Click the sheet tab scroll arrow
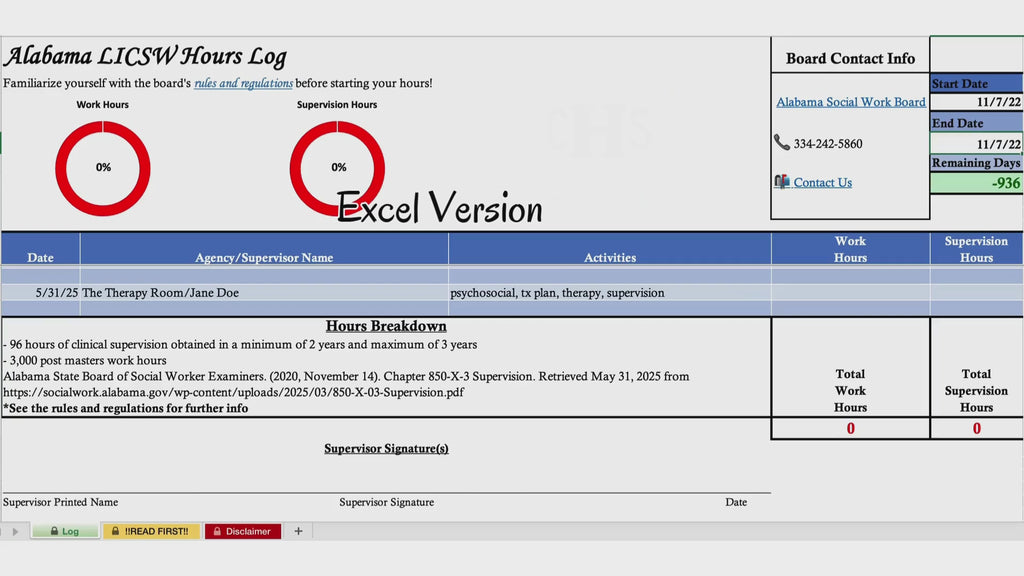The height and width of the screenshot is (576, 1024). [x=16, y=532]
